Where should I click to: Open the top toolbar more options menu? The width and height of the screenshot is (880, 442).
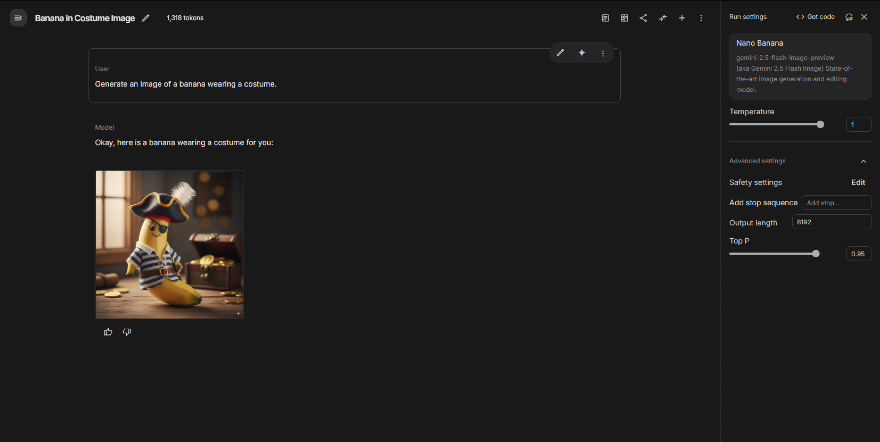tap(701, 18)
